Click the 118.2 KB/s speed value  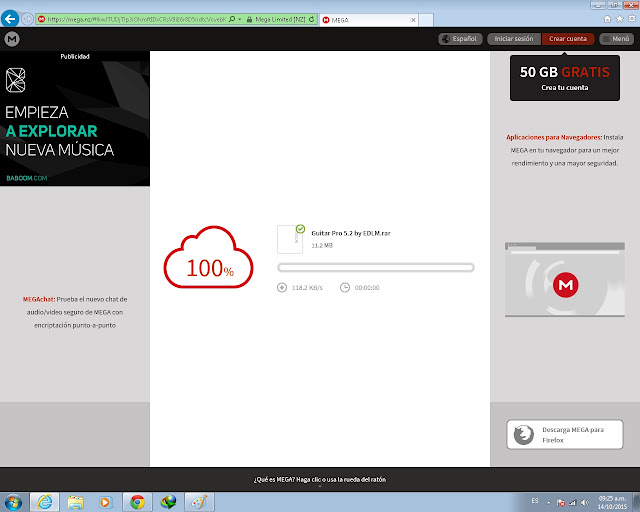(x=307, y=287)
